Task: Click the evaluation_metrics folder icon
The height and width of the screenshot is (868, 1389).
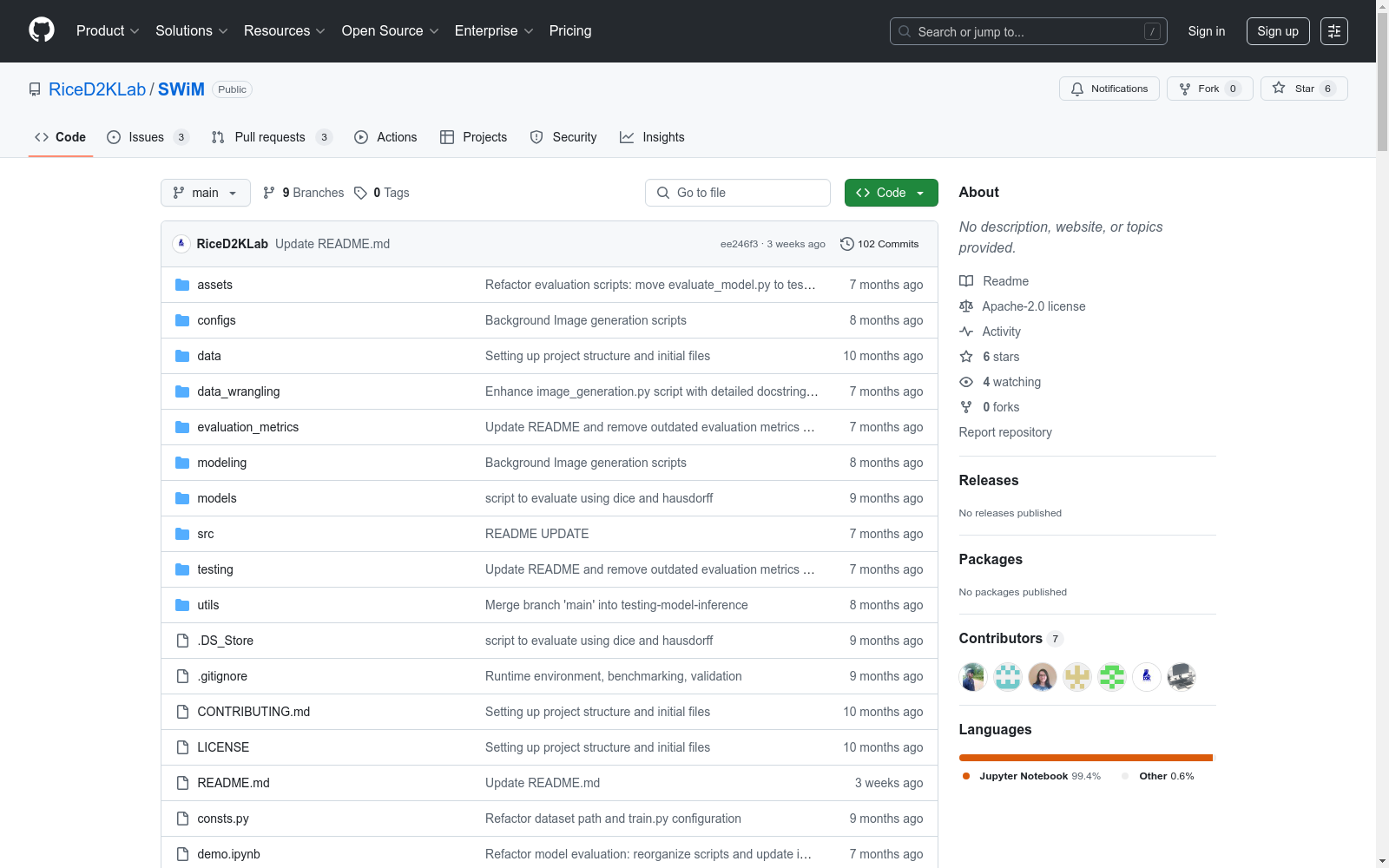Action: (x=182, y=427)
